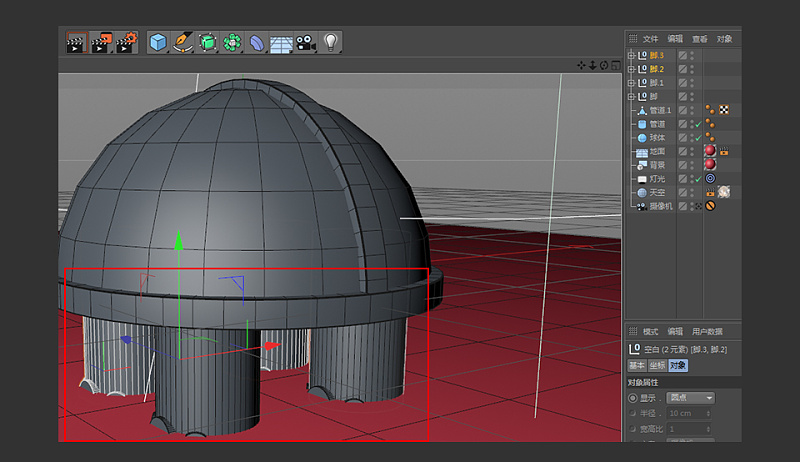Add a Floor environment object from toolbar

(281, 43)
